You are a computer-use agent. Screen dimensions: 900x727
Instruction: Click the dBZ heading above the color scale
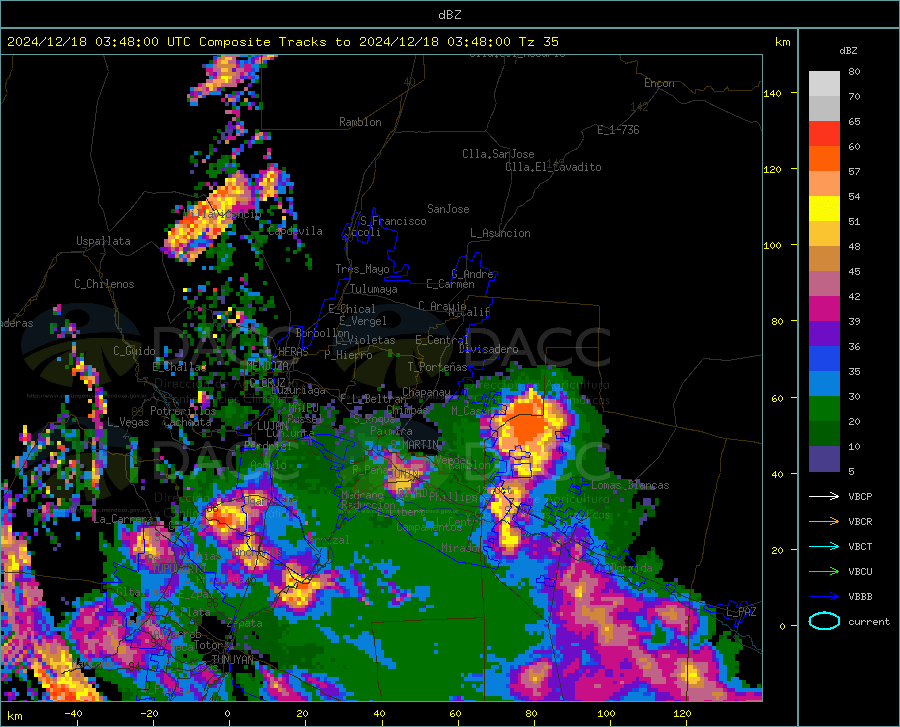coord(848,50)
